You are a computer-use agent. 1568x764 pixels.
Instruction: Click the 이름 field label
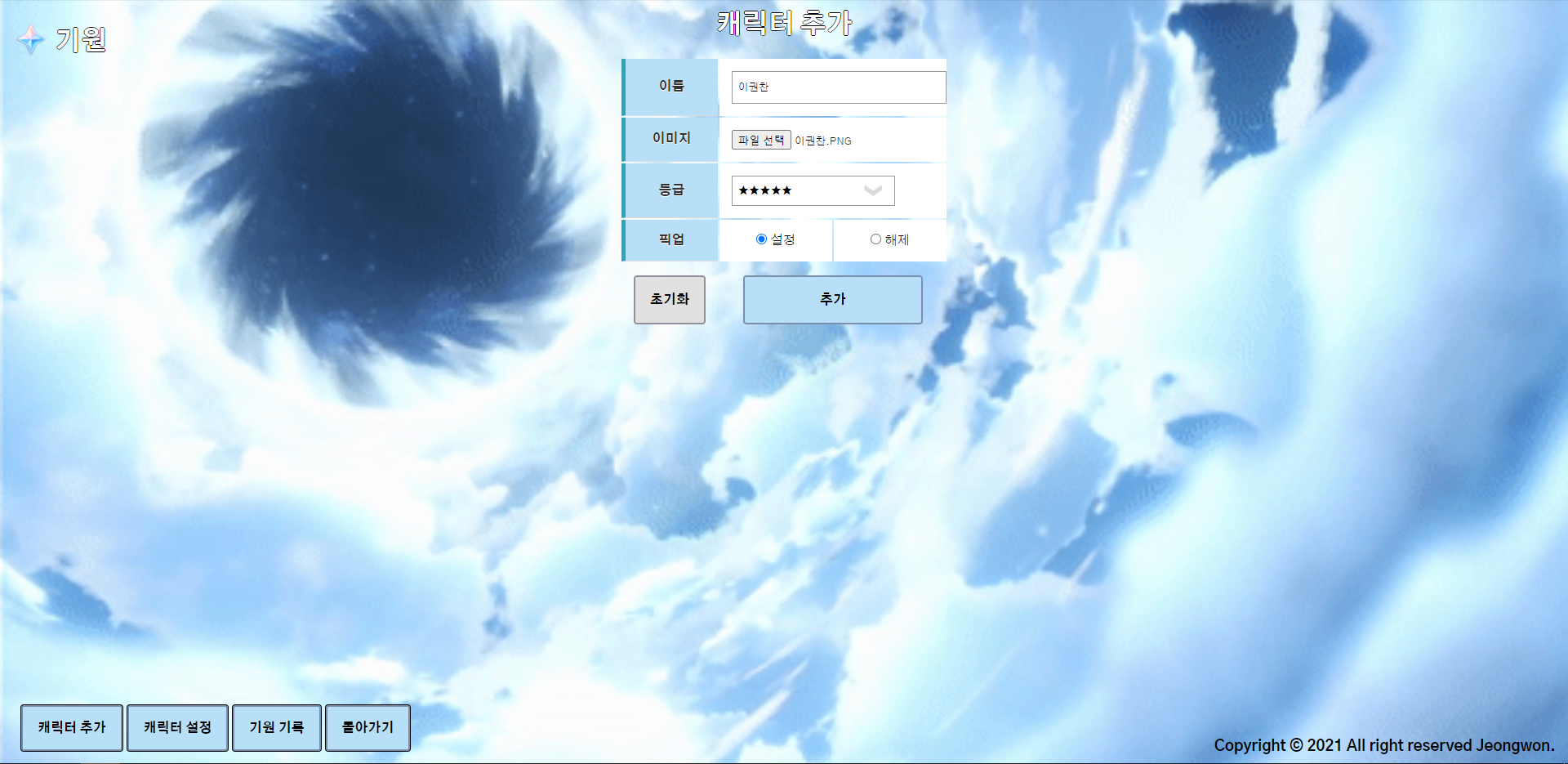coord(671,86)
